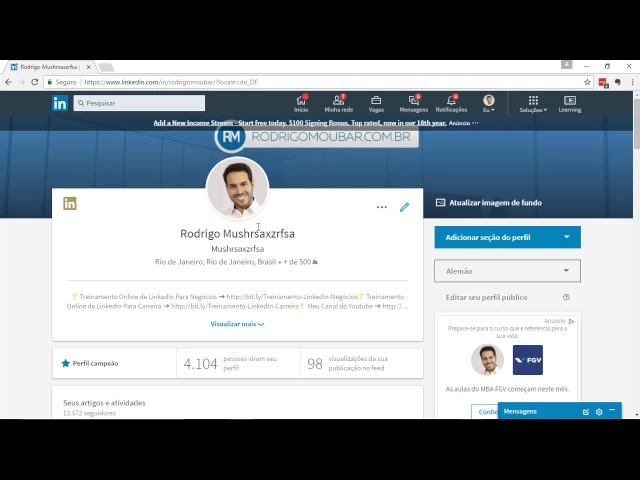Click the advertiser profile photo in the ad

[x=487, y=360]
